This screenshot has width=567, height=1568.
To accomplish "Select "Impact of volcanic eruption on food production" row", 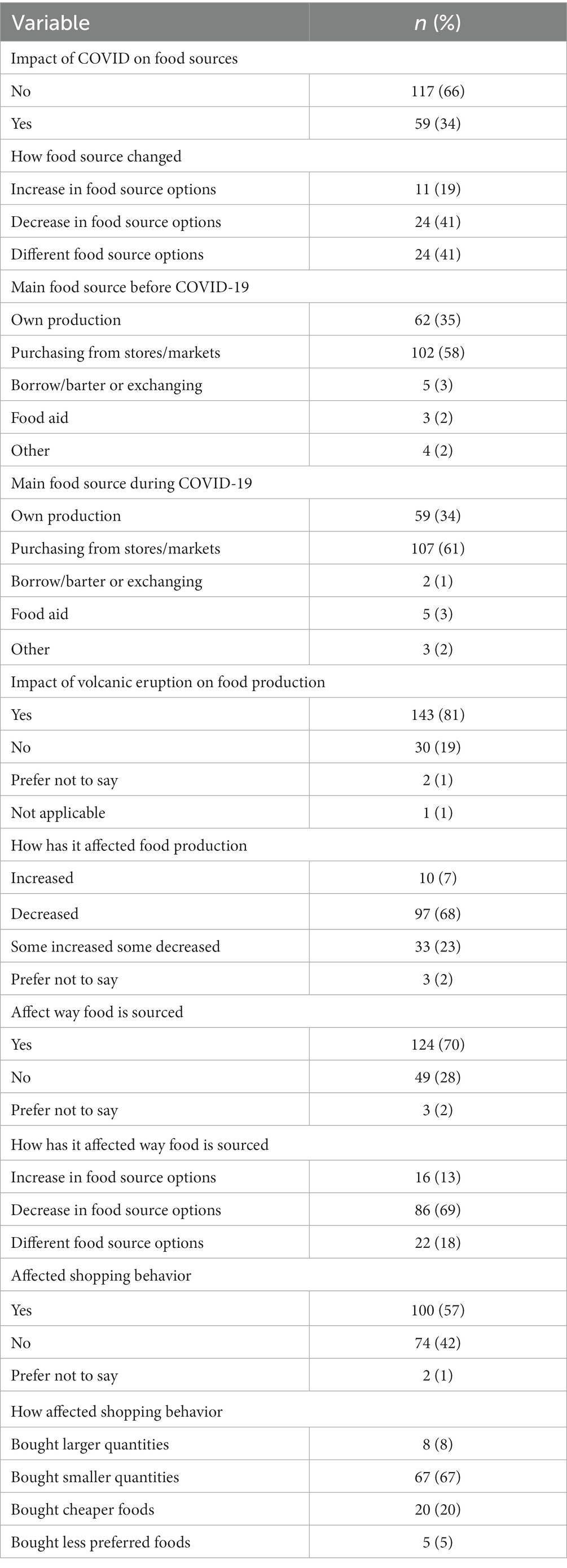I will [x=168, y=682].
